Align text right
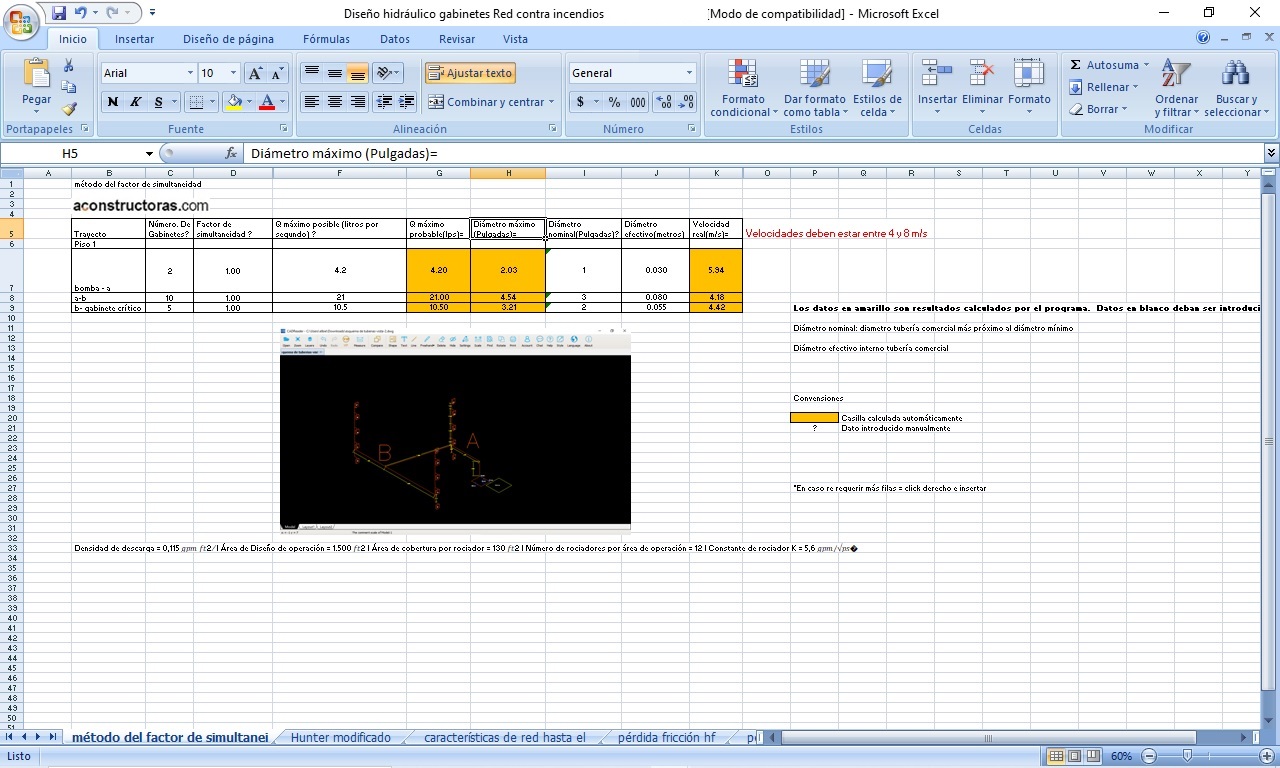 (357, 102)
